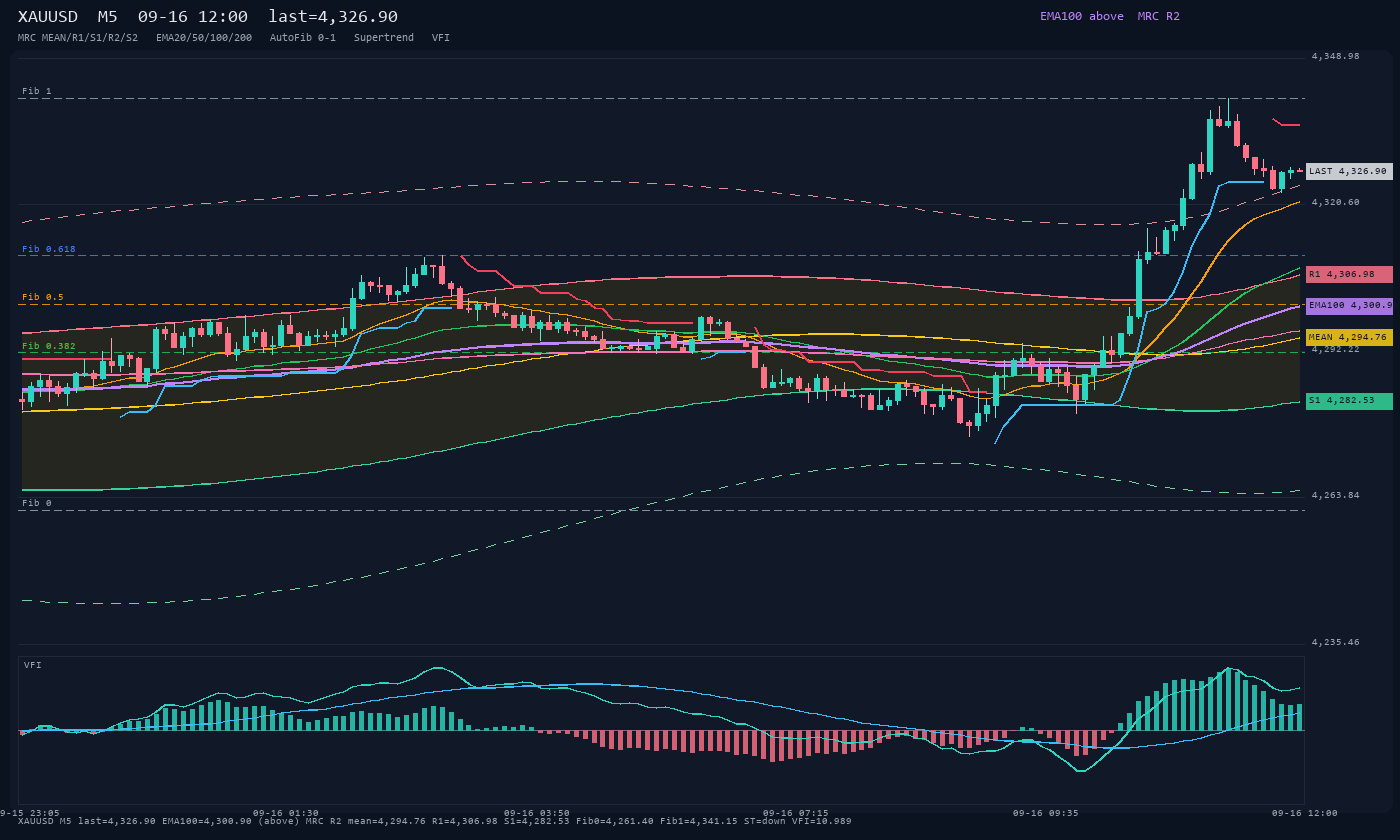Click the "09-16 09:35" time axis label
The height and width of the screenshot is (840, 1400).
coord(1046,813)
